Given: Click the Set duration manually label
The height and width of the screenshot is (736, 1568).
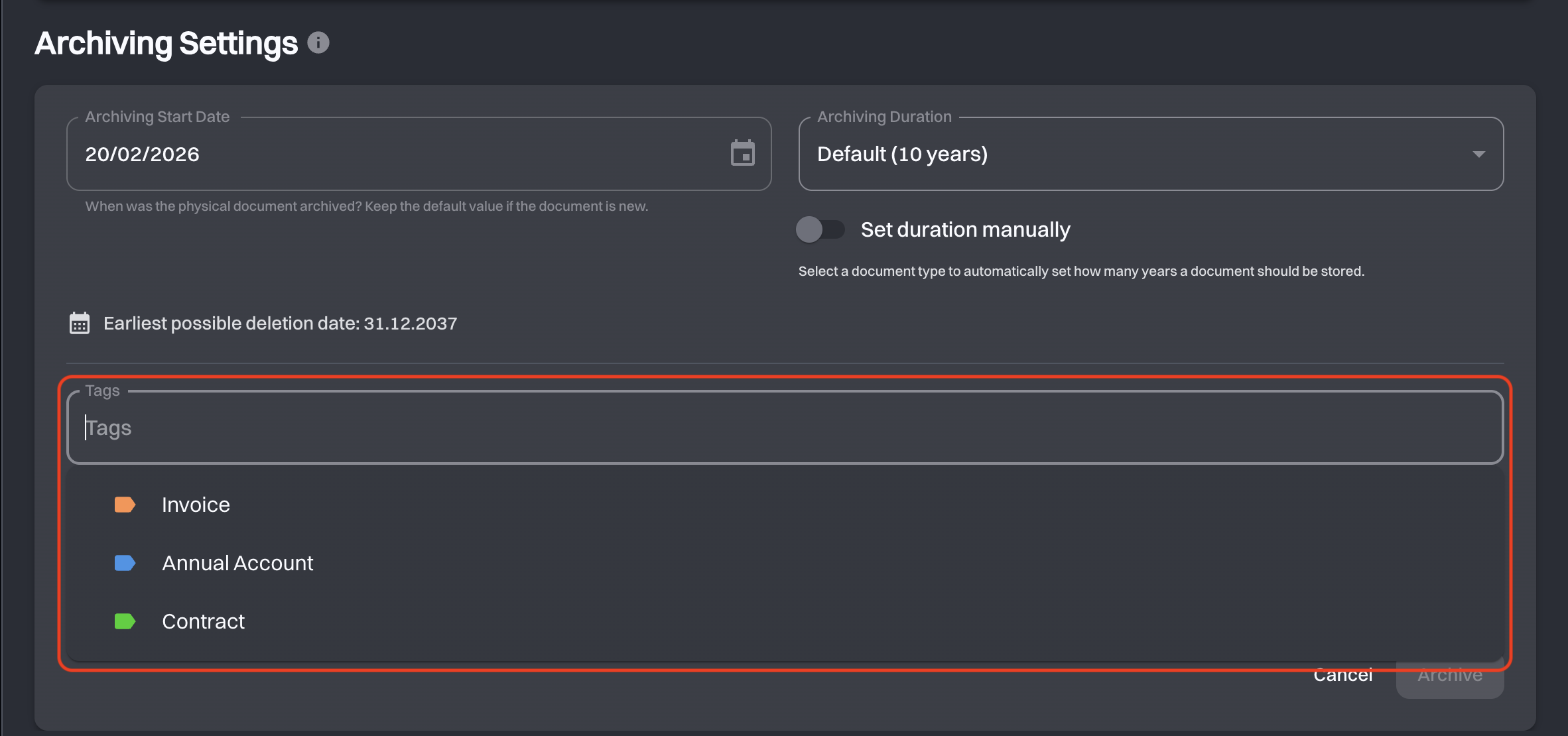Looking at the screenshot, I should click(965, 229).
